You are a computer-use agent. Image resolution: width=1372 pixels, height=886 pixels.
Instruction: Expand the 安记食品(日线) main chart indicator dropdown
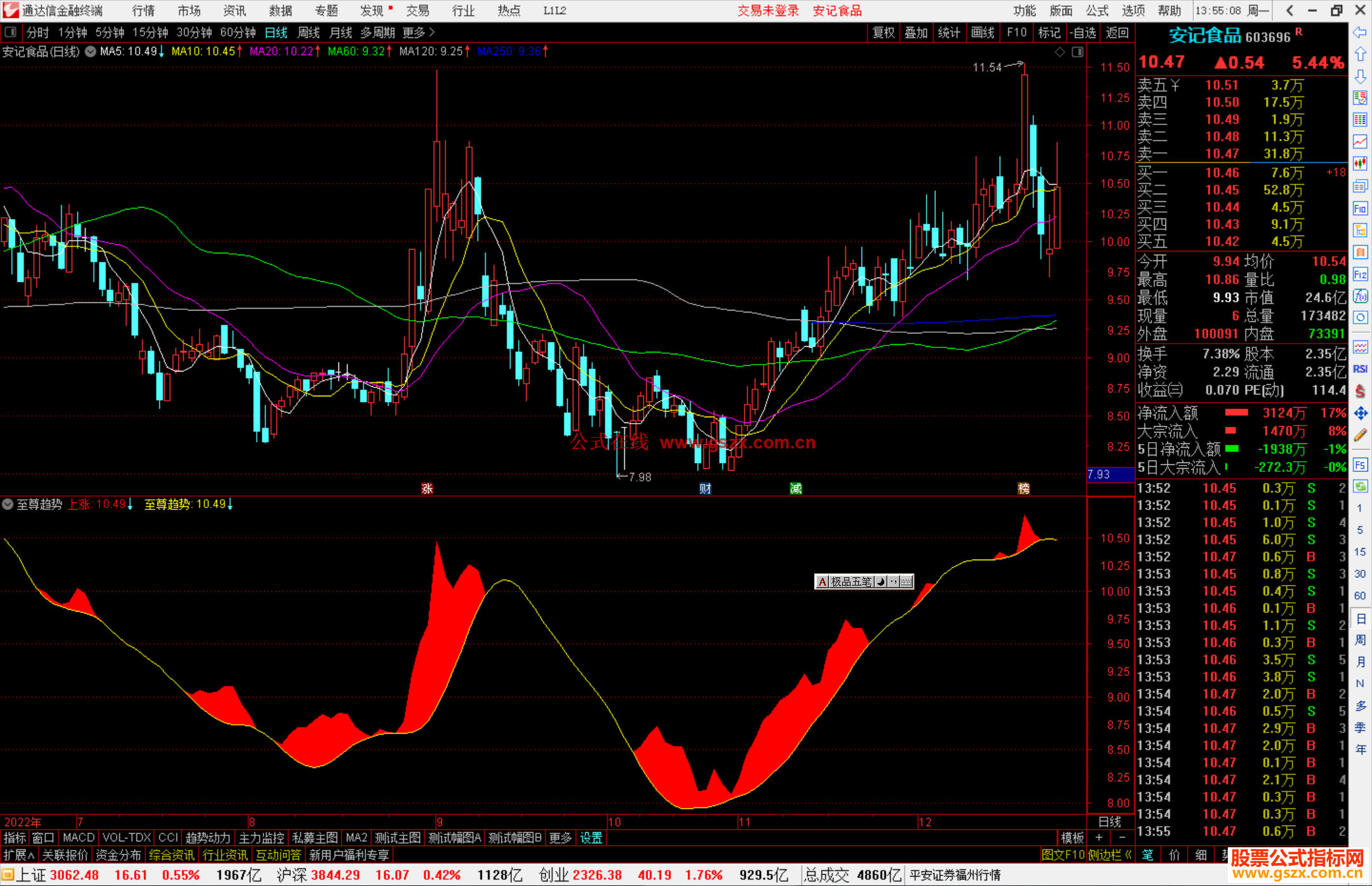pos(91,51)
